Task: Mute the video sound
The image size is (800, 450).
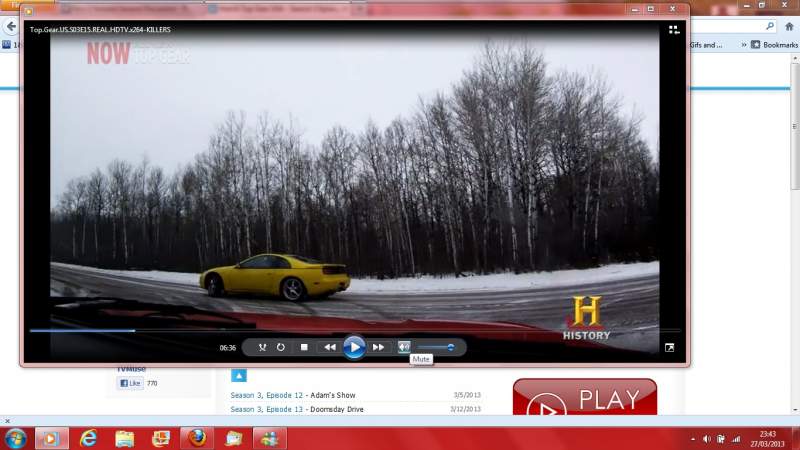Action: click(404, 347)
